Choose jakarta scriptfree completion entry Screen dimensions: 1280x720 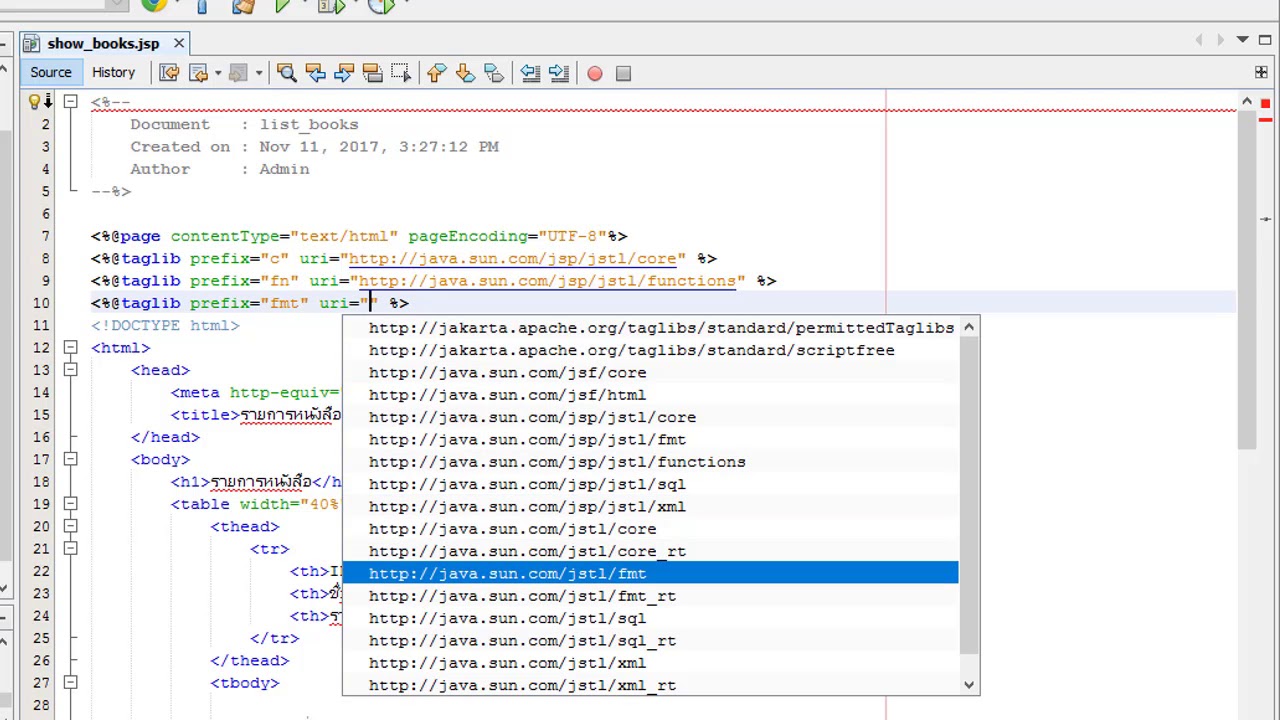tap(650, 350)
